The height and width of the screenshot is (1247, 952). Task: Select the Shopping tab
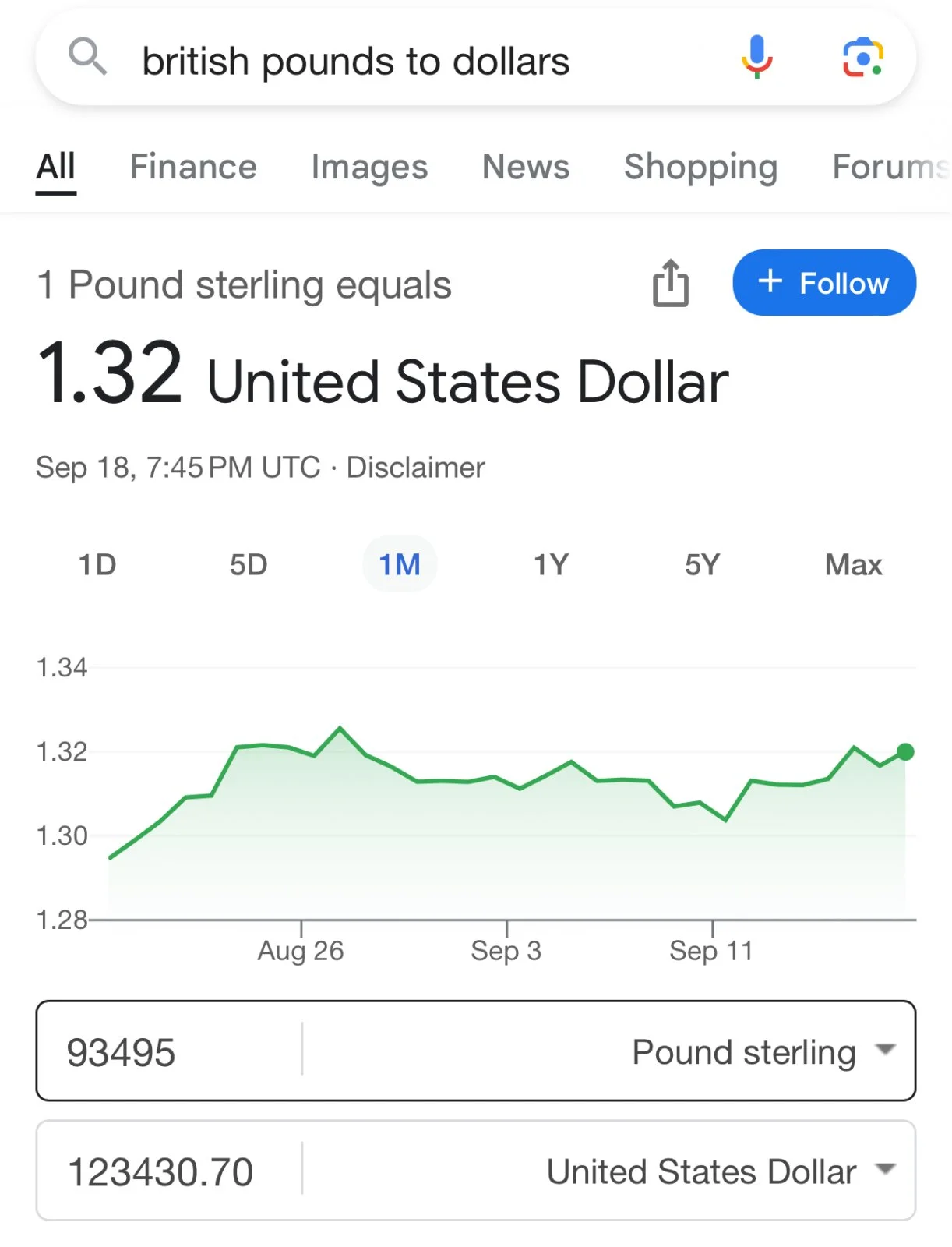click(x=700, y=167)
